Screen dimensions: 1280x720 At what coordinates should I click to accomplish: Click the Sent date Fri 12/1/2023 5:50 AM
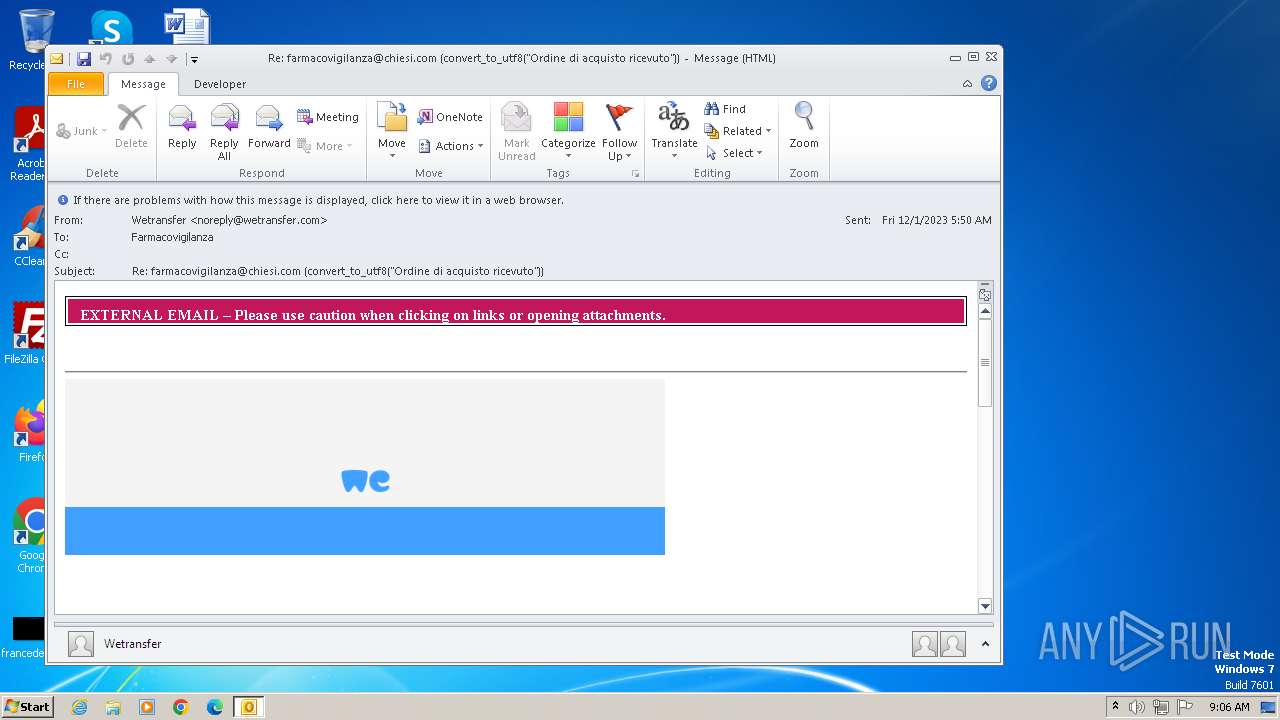coord(937,220)
